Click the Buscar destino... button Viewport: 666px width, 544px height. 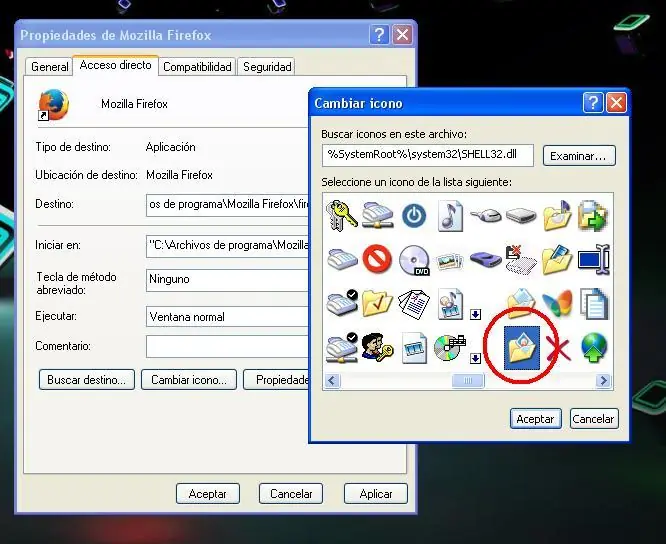[x=87, y=379]
